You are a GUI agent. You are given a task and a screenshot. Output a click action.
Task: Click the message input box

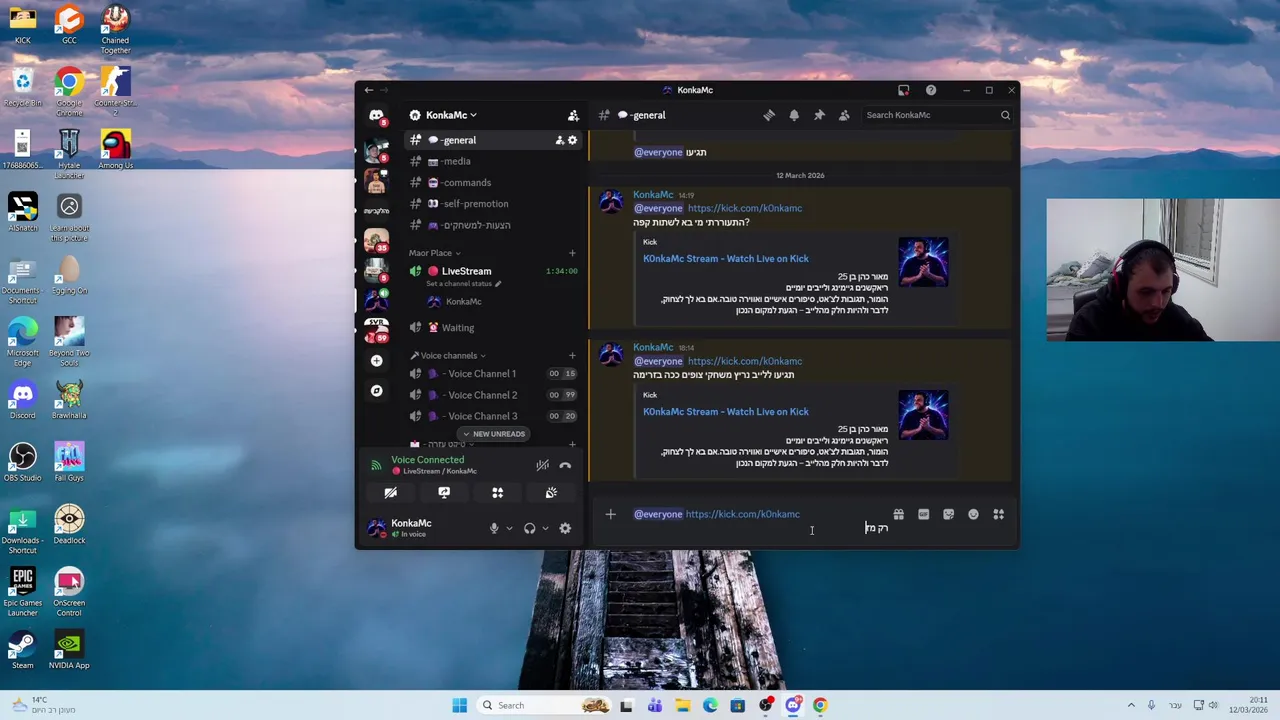760,521
